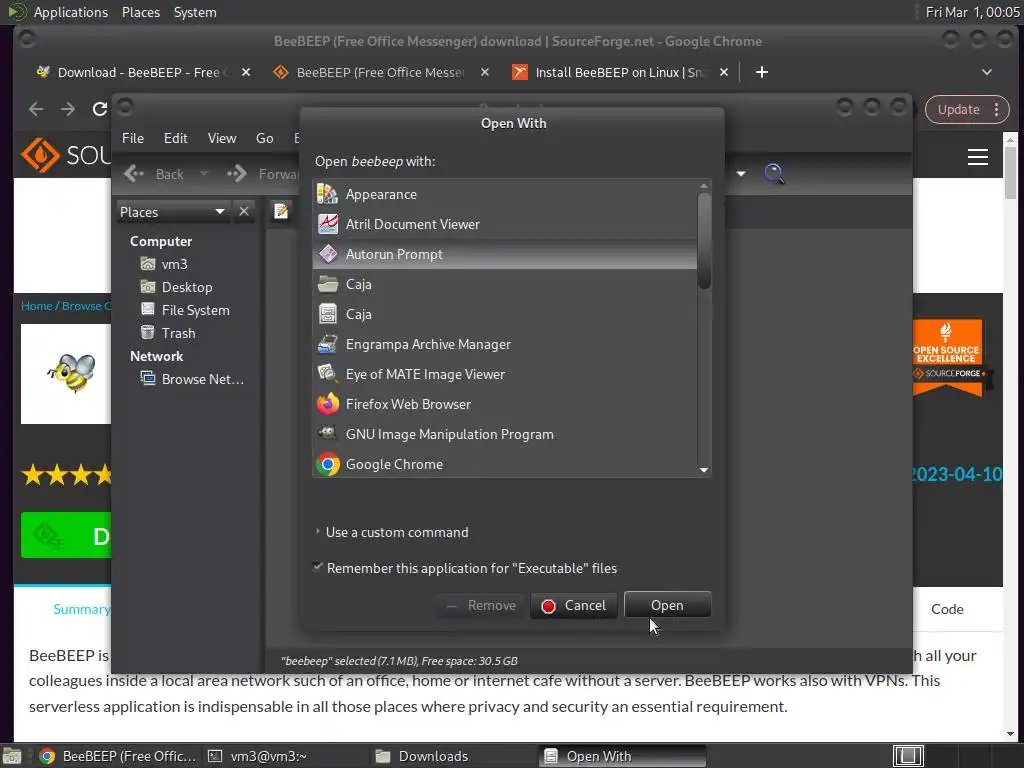Open a new Chrome tab

tap(761, 72)
